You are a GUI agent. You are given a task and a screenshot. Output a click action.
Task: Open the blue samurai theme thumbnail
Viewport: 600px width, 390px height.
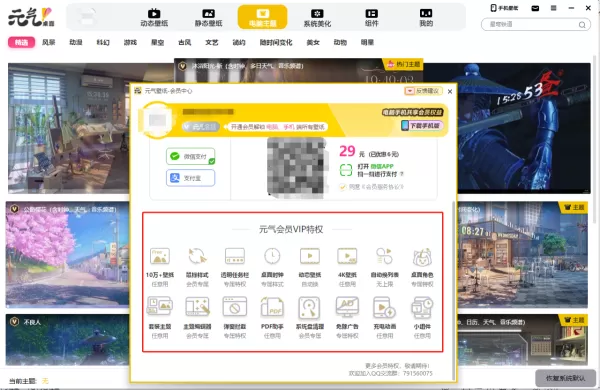[x=523, y=128]
